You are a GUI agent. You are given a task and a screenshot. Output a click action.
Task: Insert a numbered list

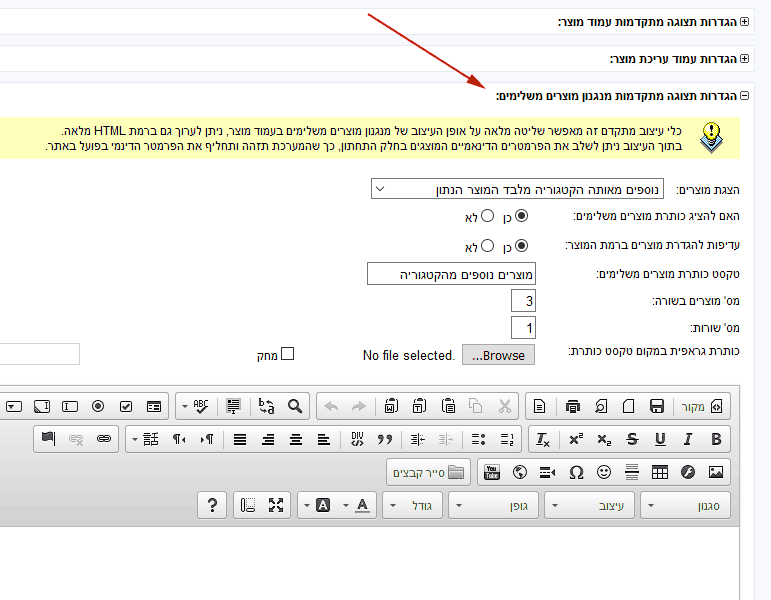click(506, 439)
